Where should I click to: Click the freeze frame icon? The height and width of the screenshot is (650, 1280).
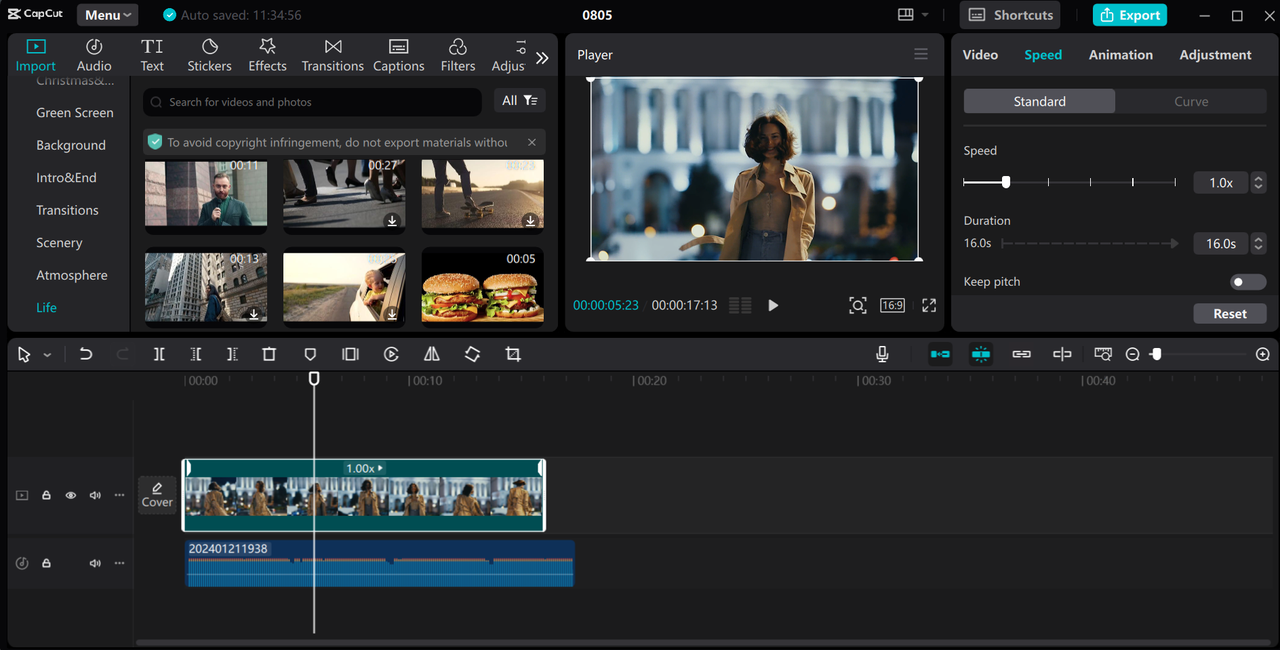(x=350, y=354)
